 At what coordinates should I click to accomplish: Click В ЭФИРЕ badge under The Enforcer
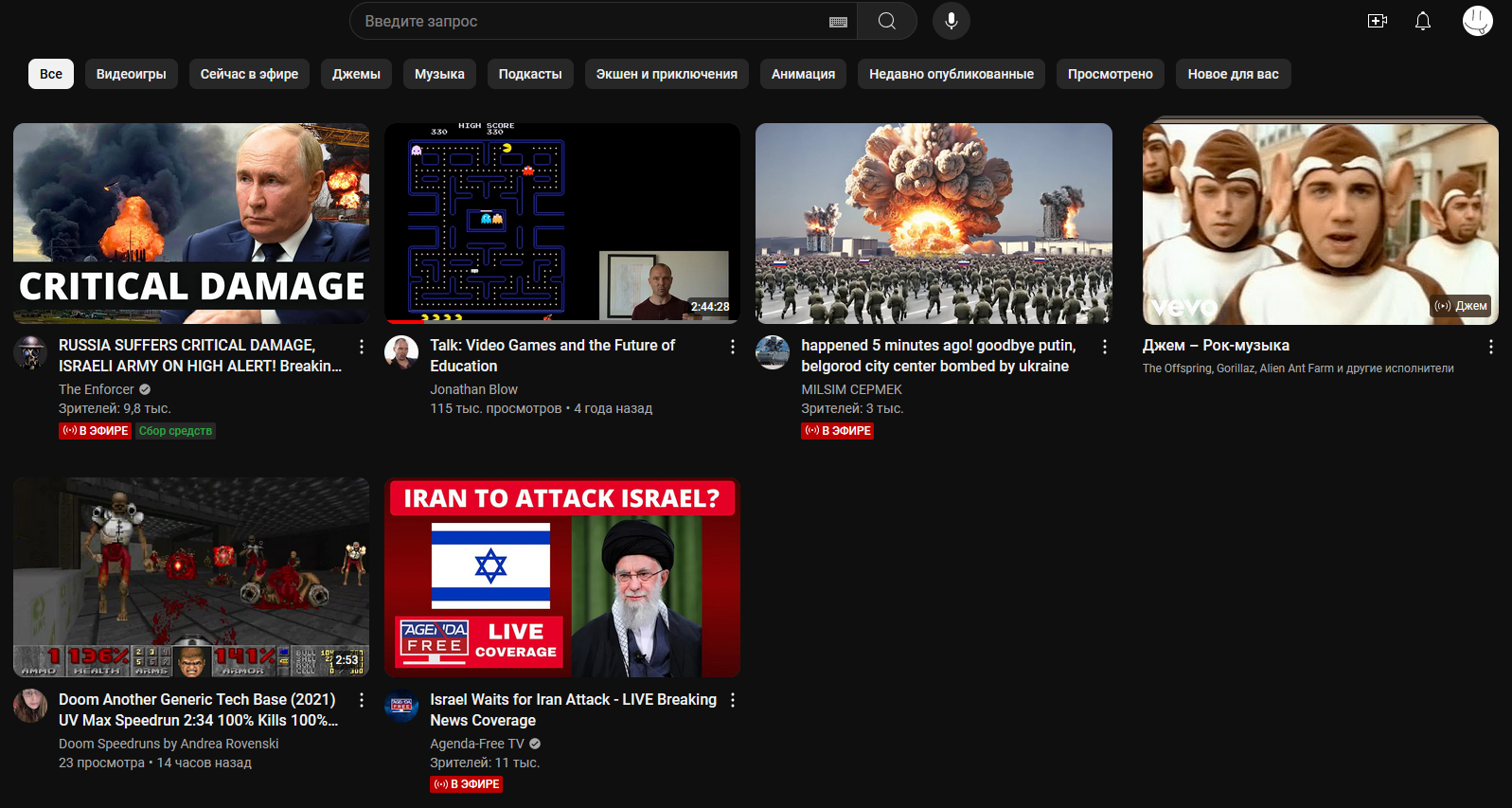pos(96,431)
